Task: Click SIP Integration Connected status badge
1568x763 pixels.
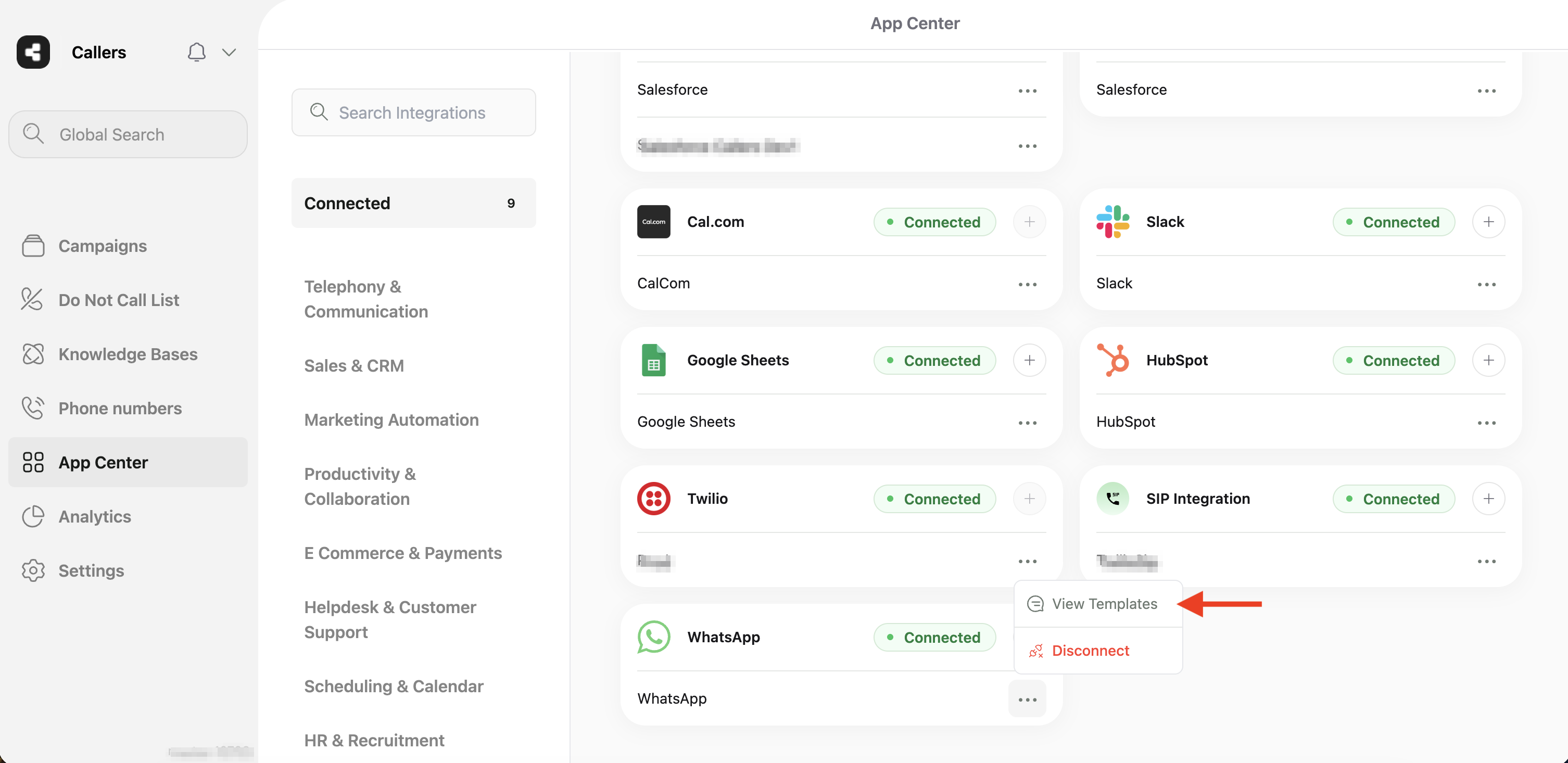Action: (1394, 499)
